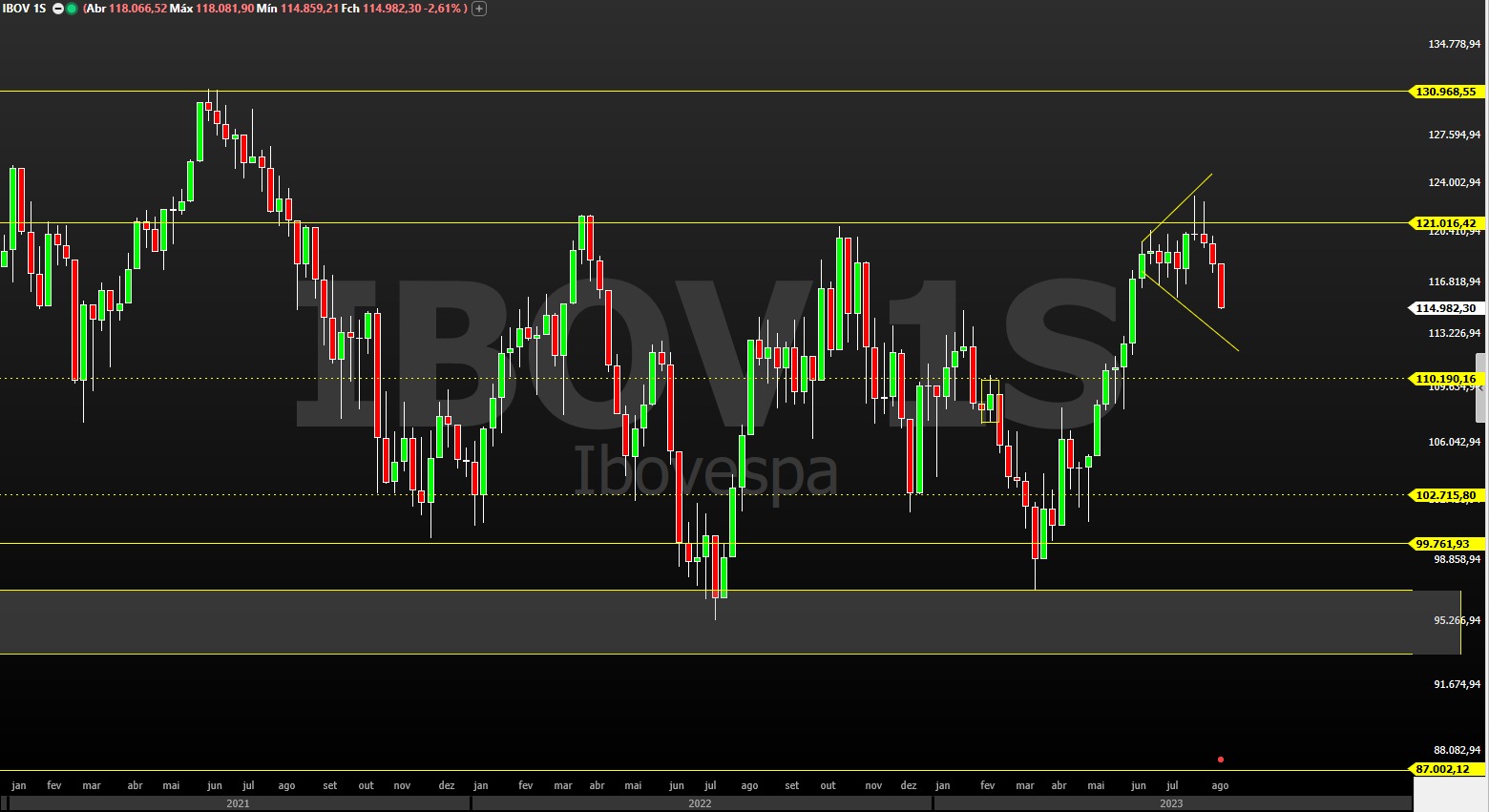Click the 2022 year bar in the timeline
Viewport: 1489px width, 812px height.
701,802
